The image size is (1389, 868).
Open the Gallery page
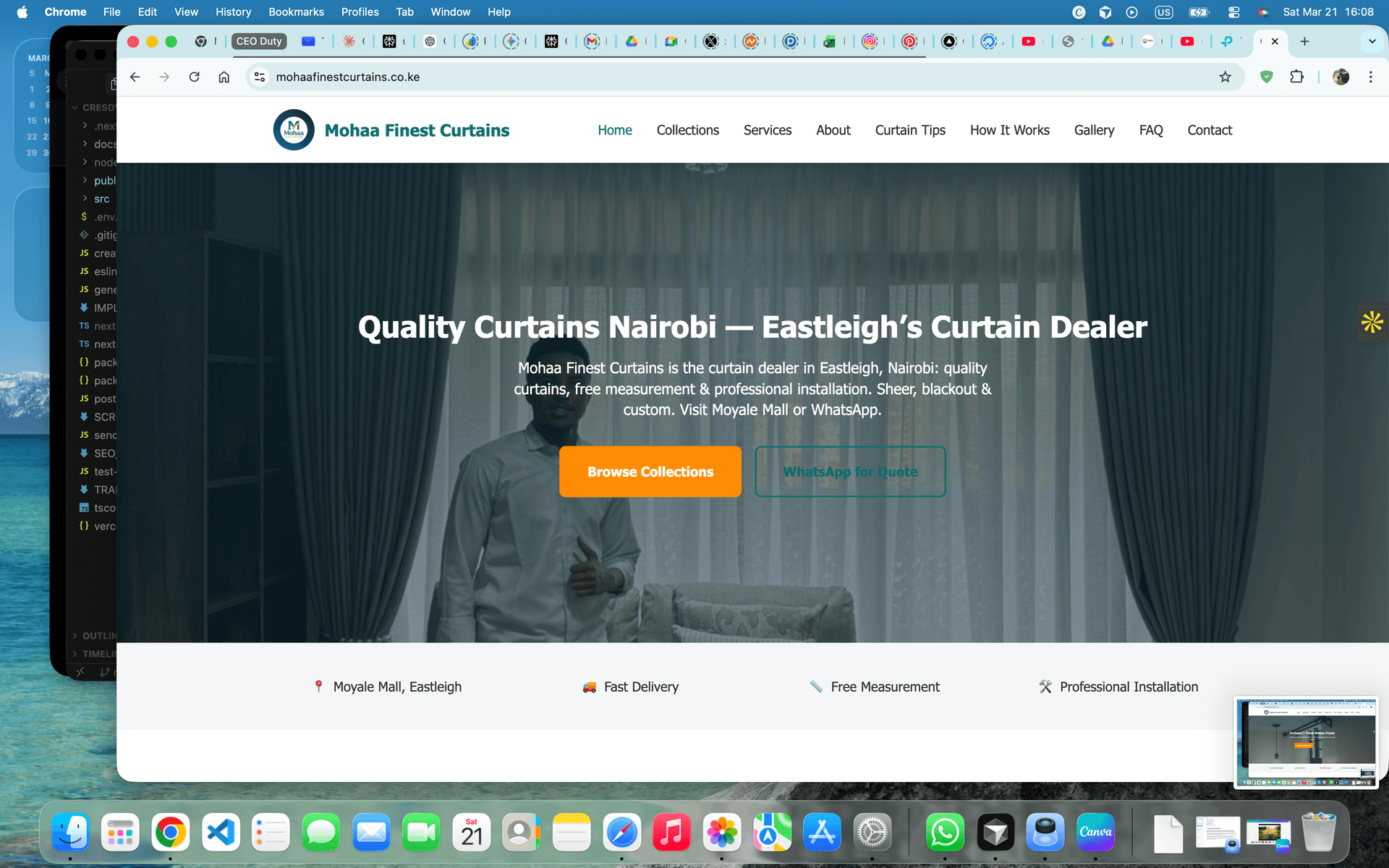coord(1094,130)
